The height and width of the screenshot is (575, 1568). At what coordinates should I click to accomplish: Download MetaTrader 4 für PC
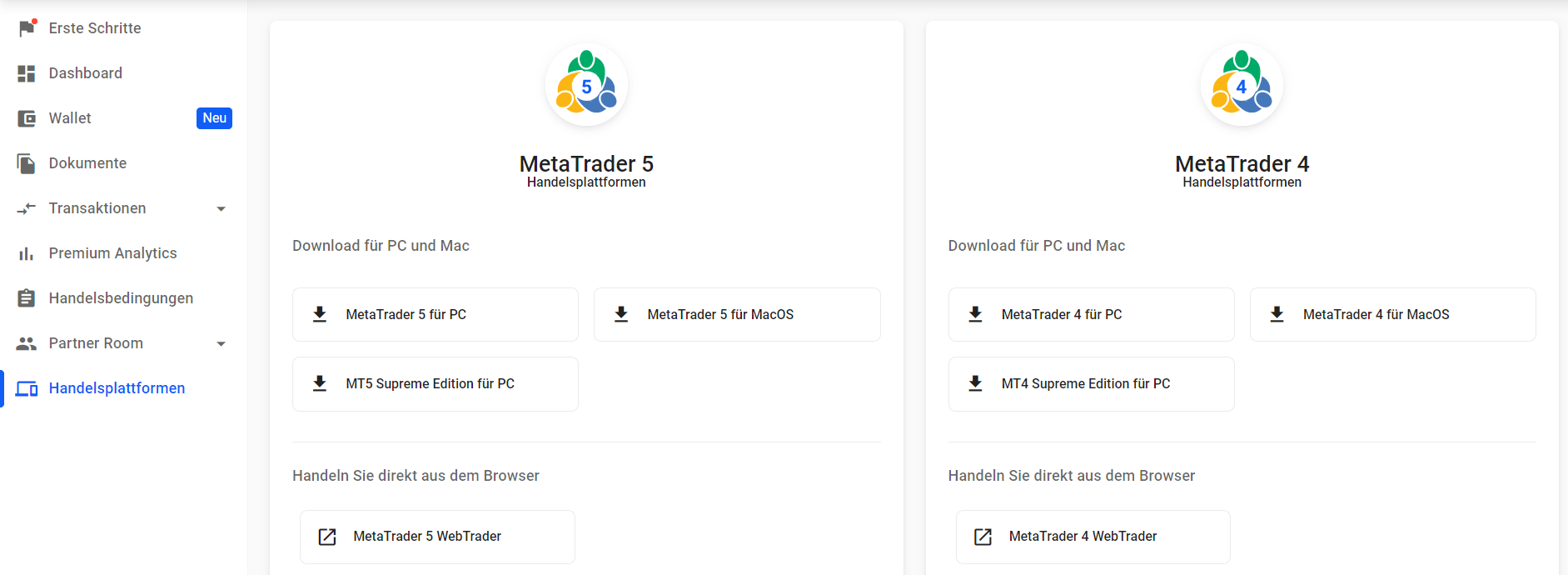pos(1091,314)
